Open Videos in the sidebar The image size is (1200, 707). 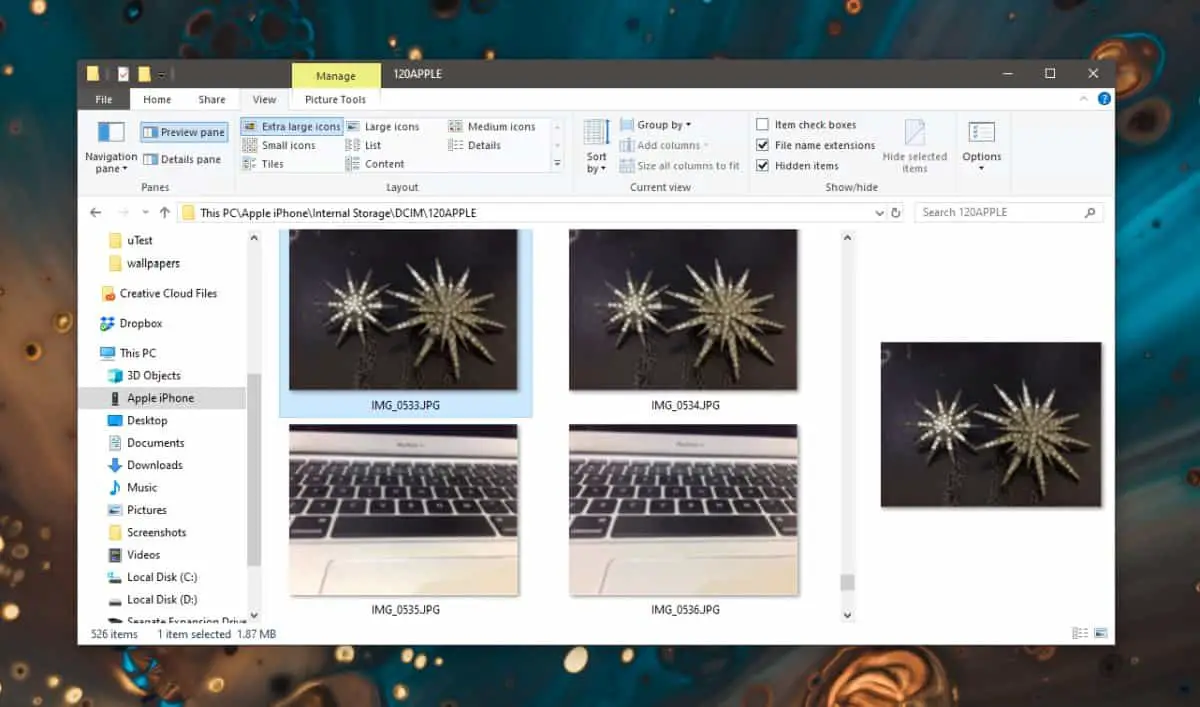tap(134, 555)
